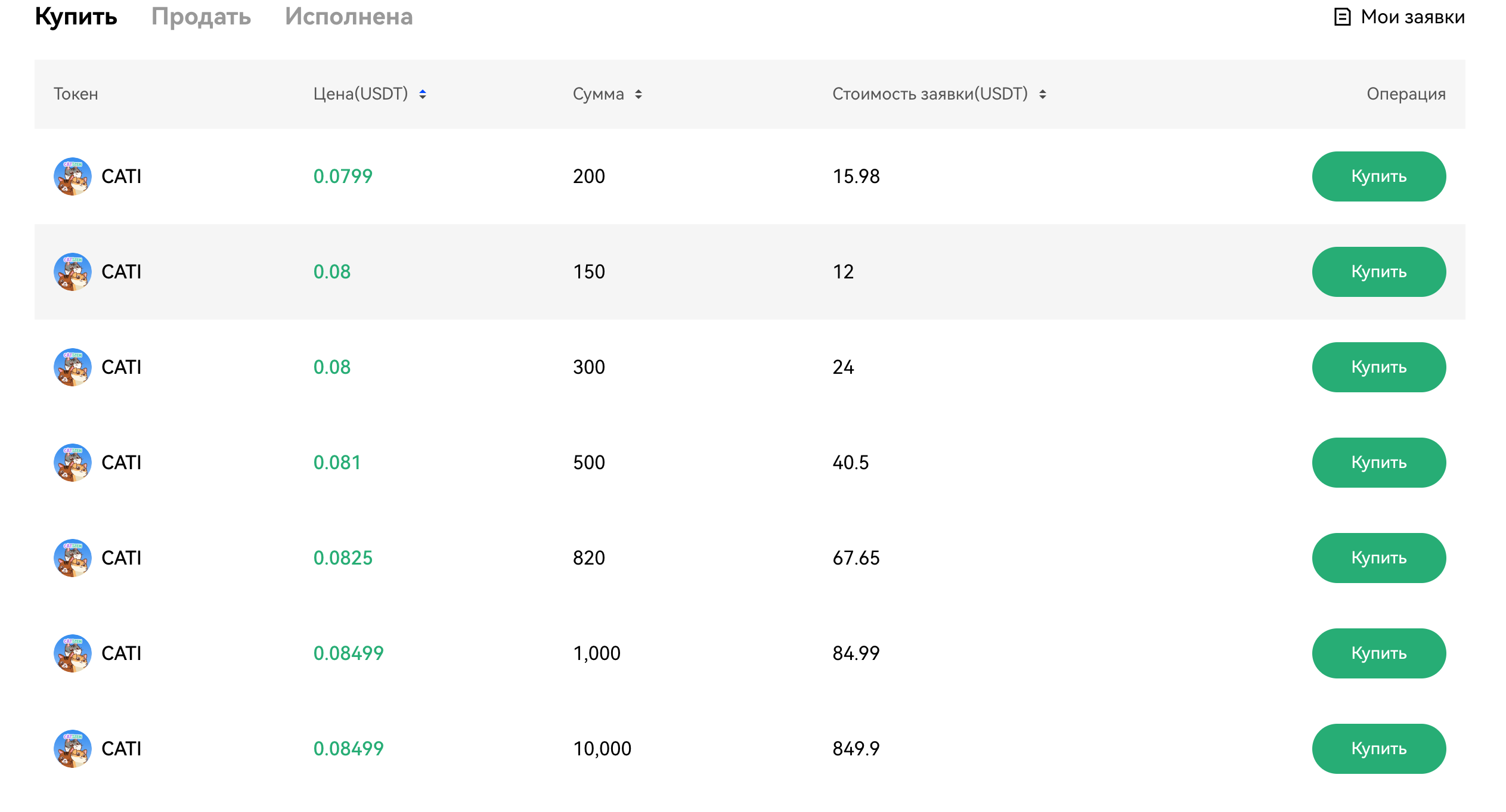1506x812 pixels.
Task: Click the amount 200
Action: click(x=589, y=176)
